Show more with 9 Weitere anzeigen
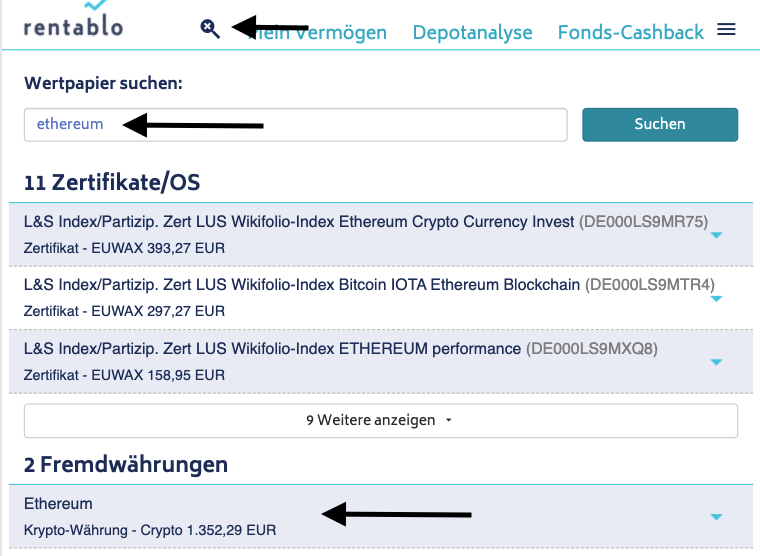Viewport: 760px width, 556px height. 380,421
